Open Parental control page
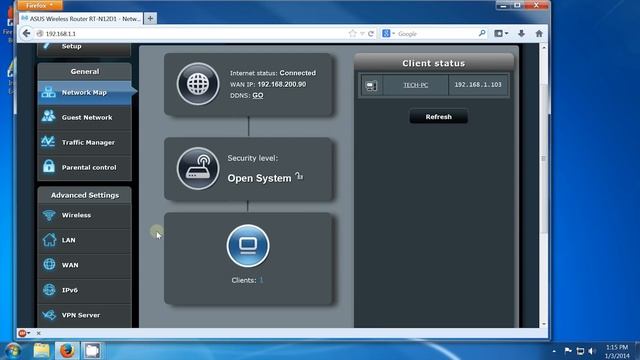640x360 pixels. coord(84,167)
